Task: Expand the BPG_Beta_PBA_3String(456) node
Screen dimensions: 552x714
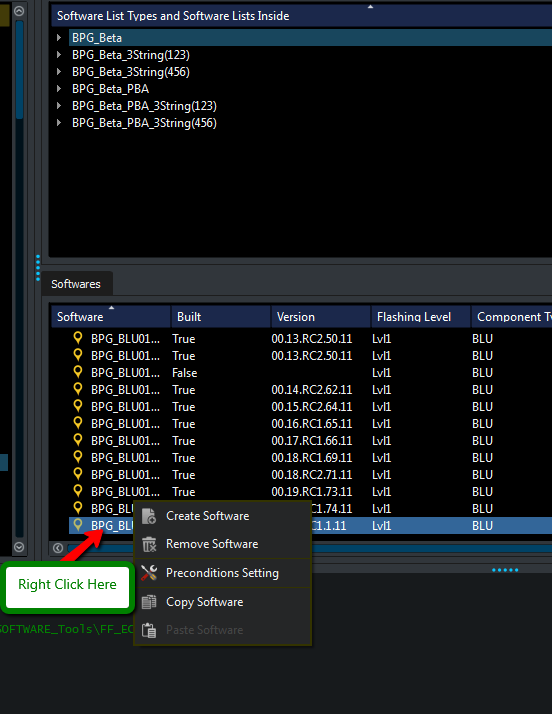Action: click(x=59, y=123)
